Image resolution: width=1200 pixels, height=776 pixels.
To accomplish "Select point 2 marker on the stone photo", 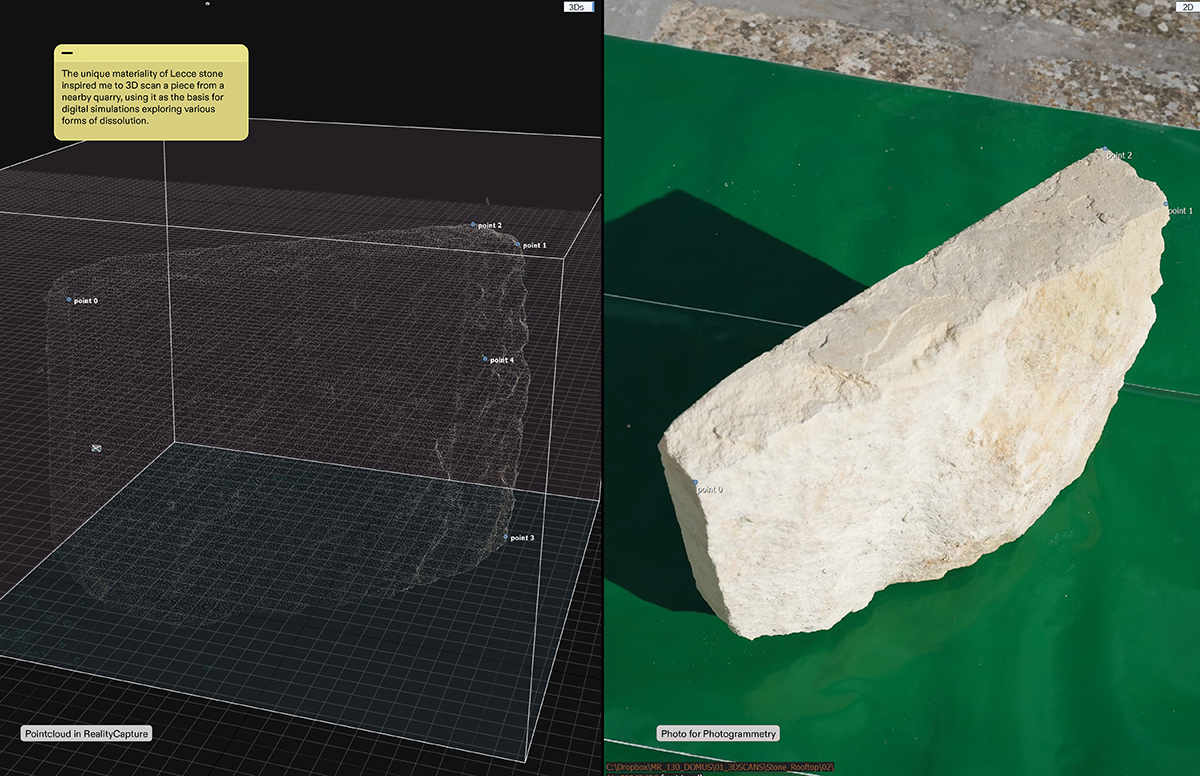I will coord(1106,151).
